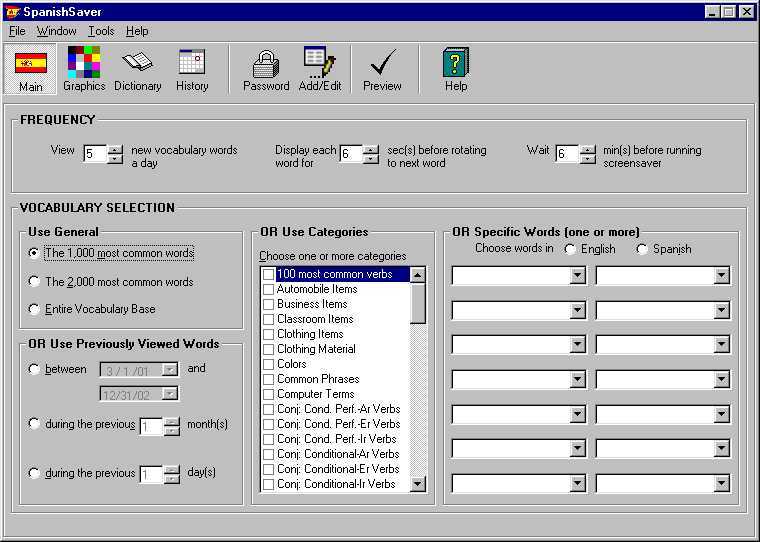This screenshot has height=542, width=760.
Task: Open third row left specific word dropdown
Action: (577, 345)
